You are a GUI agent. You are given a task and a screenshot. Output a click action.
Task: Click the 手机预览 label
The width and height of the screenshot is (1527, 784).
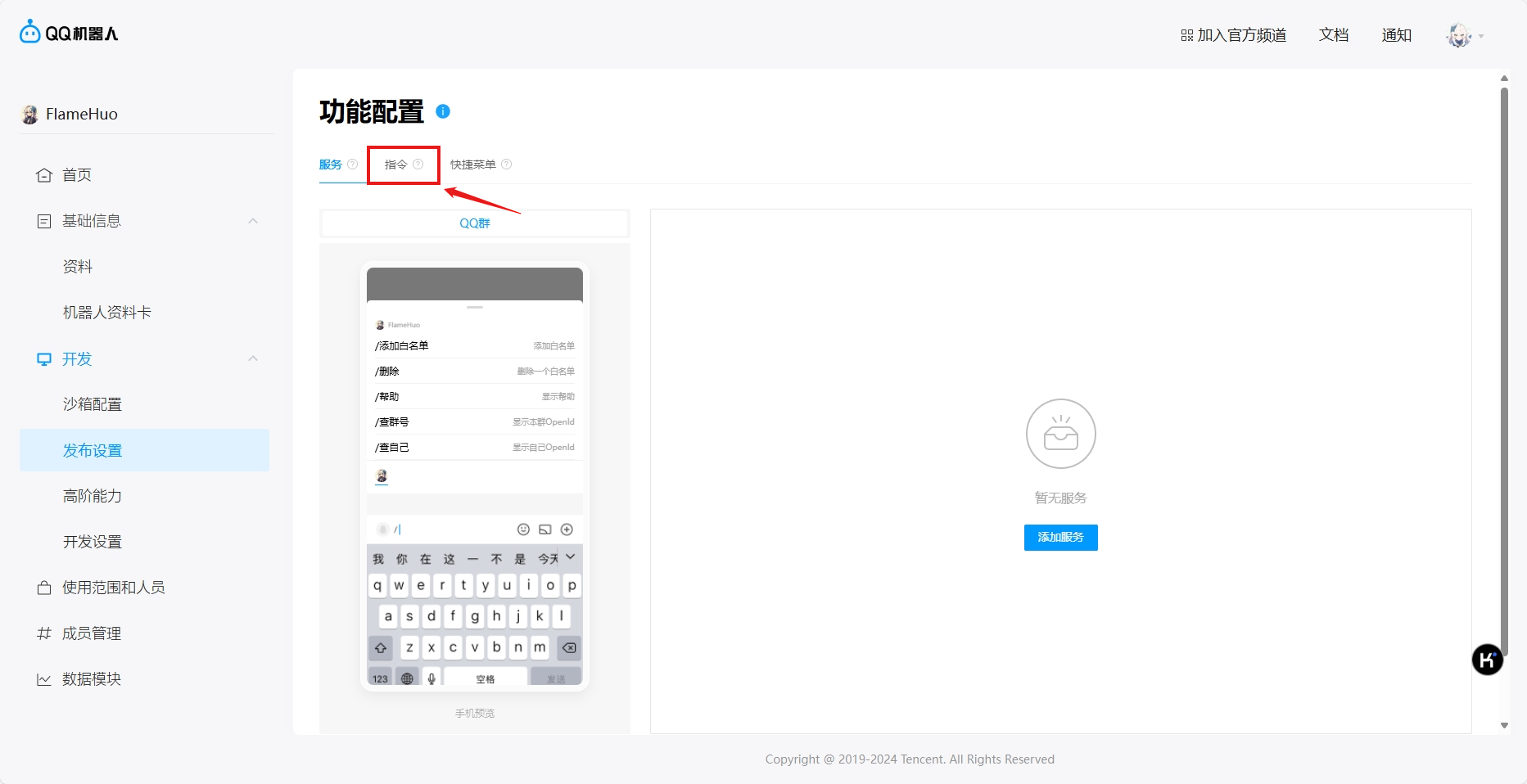[475, 714]
